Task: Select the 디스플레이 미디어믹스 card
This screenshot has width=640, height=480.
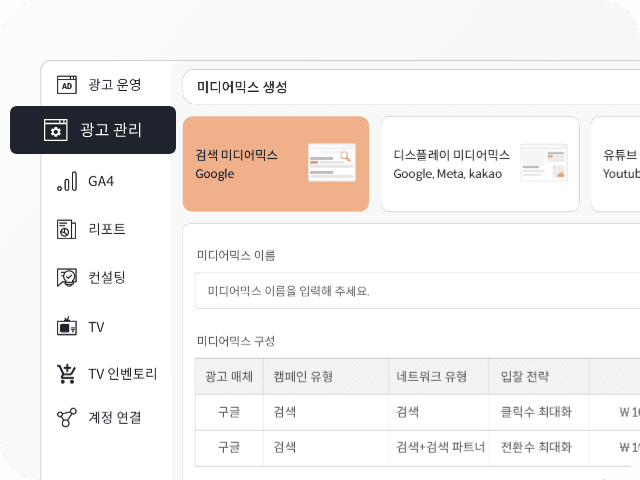Action: 480,164
